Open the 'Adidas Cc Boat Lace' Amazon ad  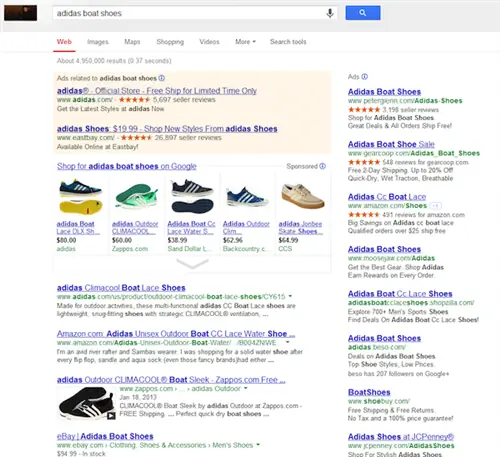coord(387,197)
